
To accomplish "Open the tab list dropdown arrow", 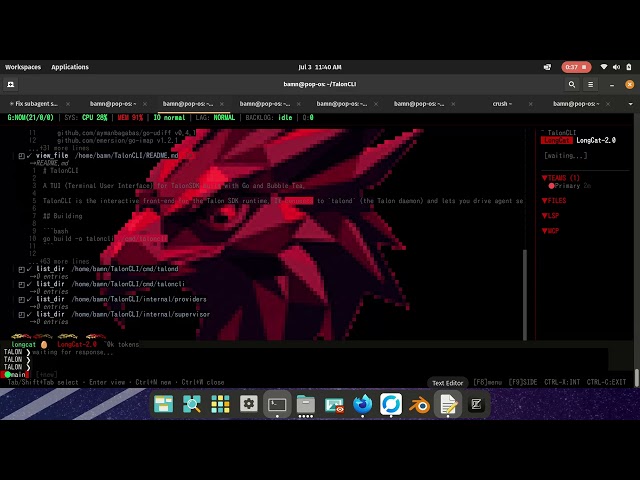I will click(631, 104).
